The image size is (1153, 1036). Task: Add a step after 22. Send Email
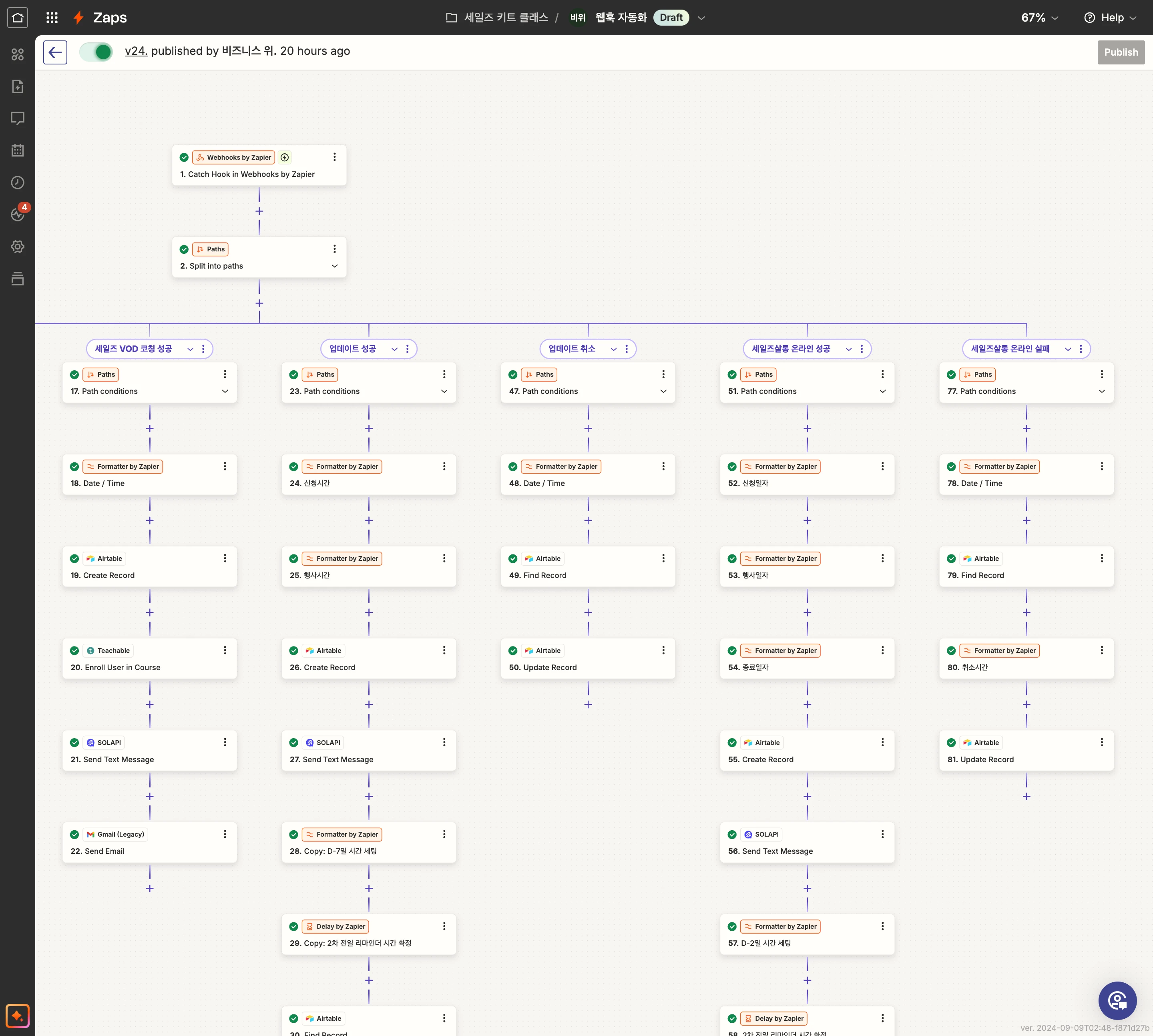150,889
